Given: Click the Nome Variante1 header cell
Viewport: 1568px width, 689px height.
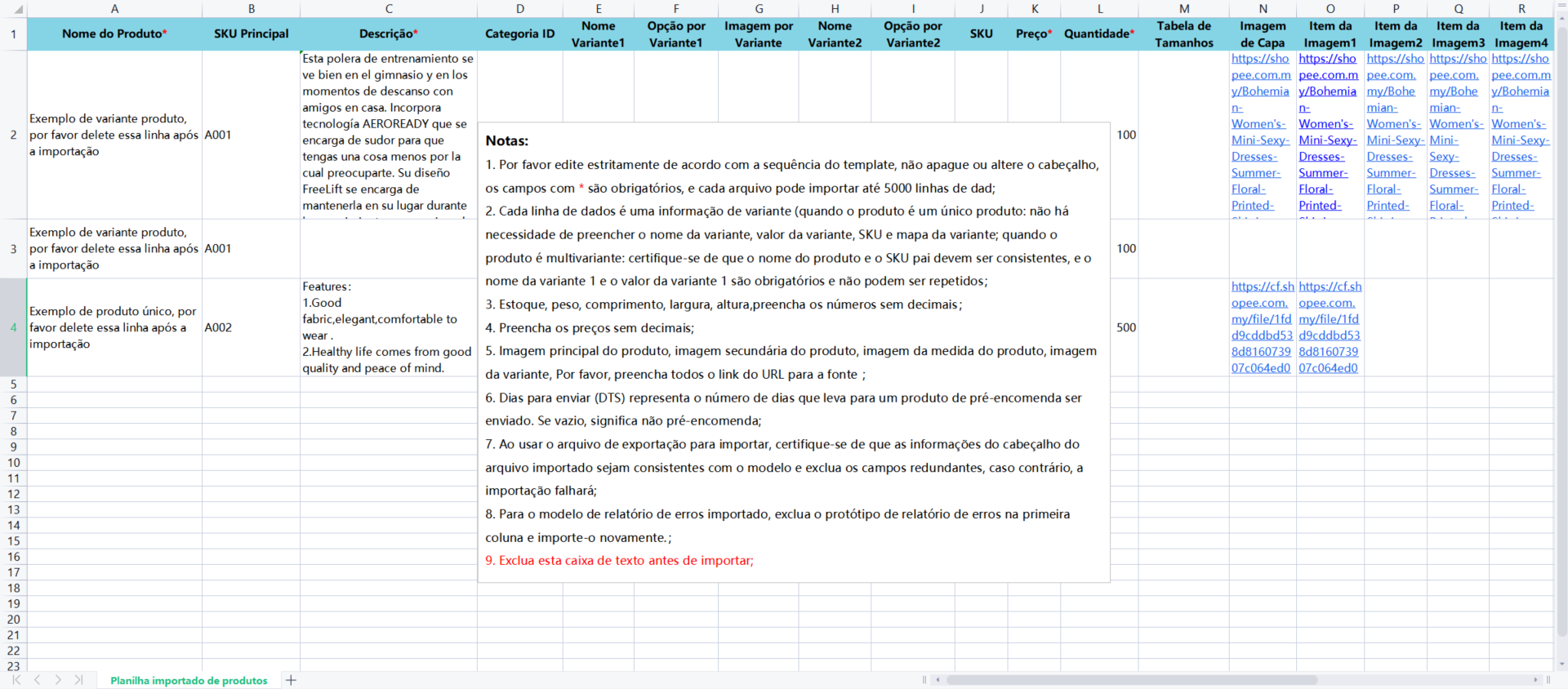Looking at the screenshot, I should [x=599, y=34].
